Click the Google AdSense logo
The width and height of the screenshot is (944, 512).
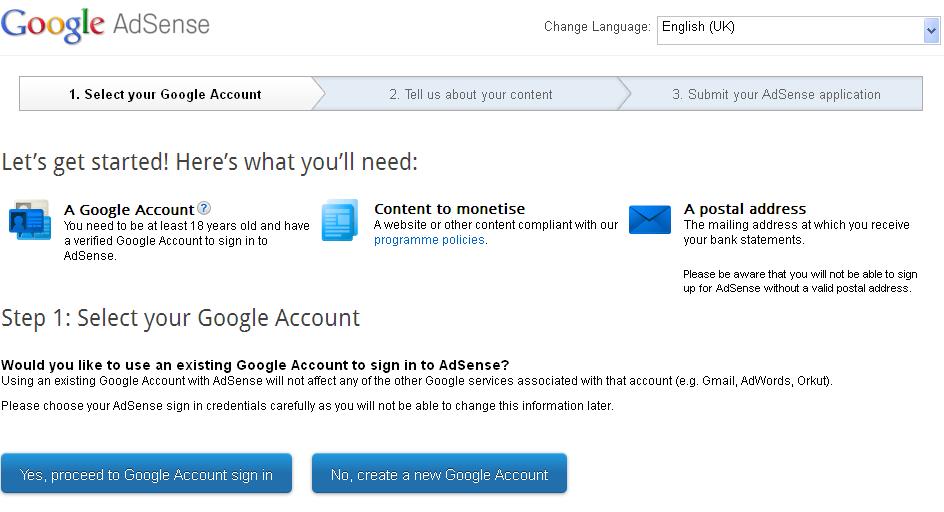click(105, 25)
